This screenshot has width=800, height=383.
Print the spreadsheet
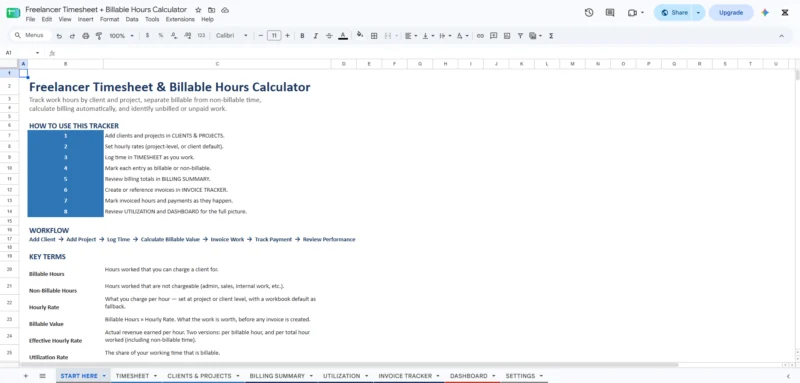click(x=86, y=36)
